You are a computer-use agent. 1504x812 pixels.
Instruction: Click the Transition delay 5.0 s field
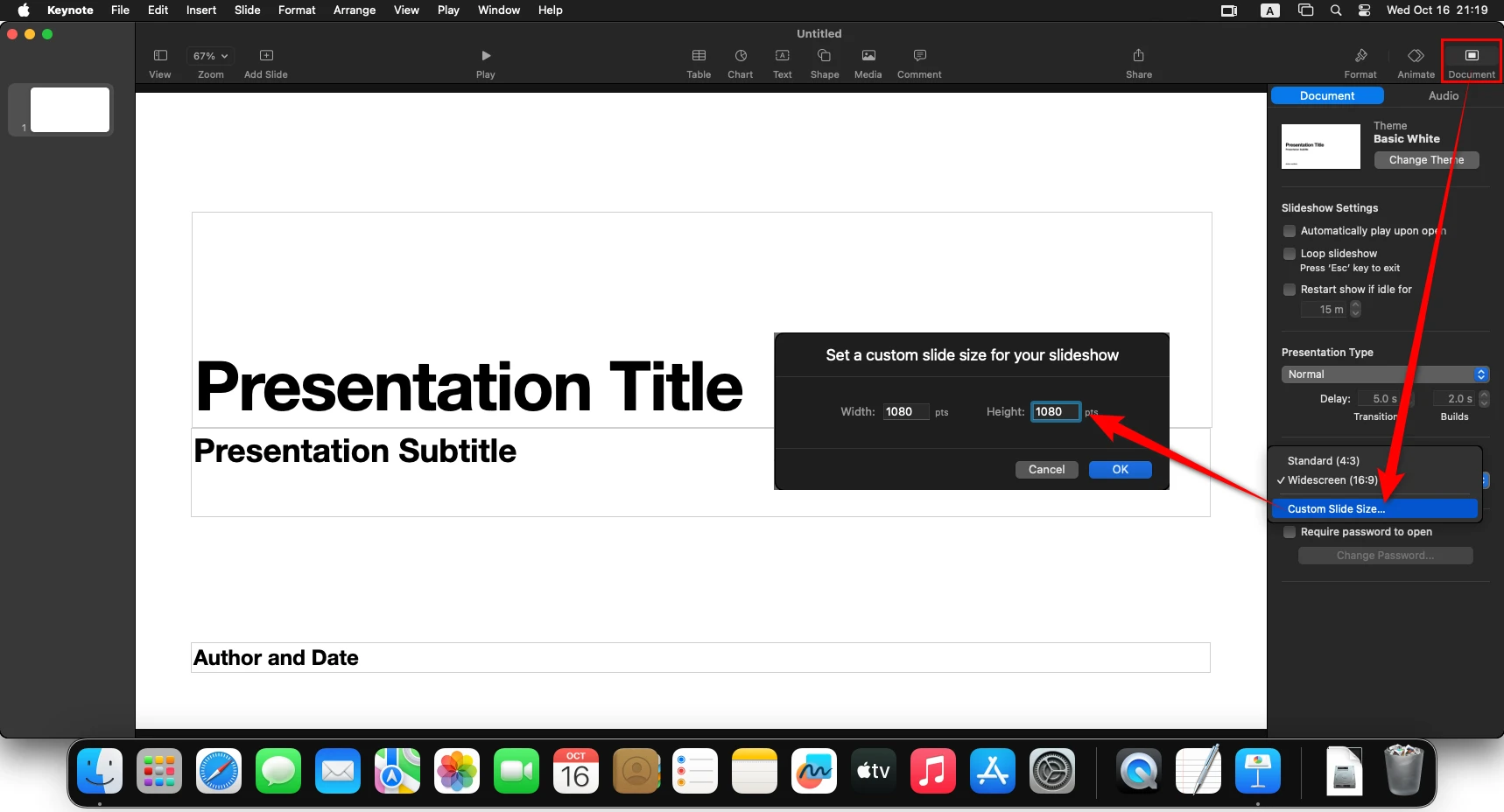(x=1381, y=399)
